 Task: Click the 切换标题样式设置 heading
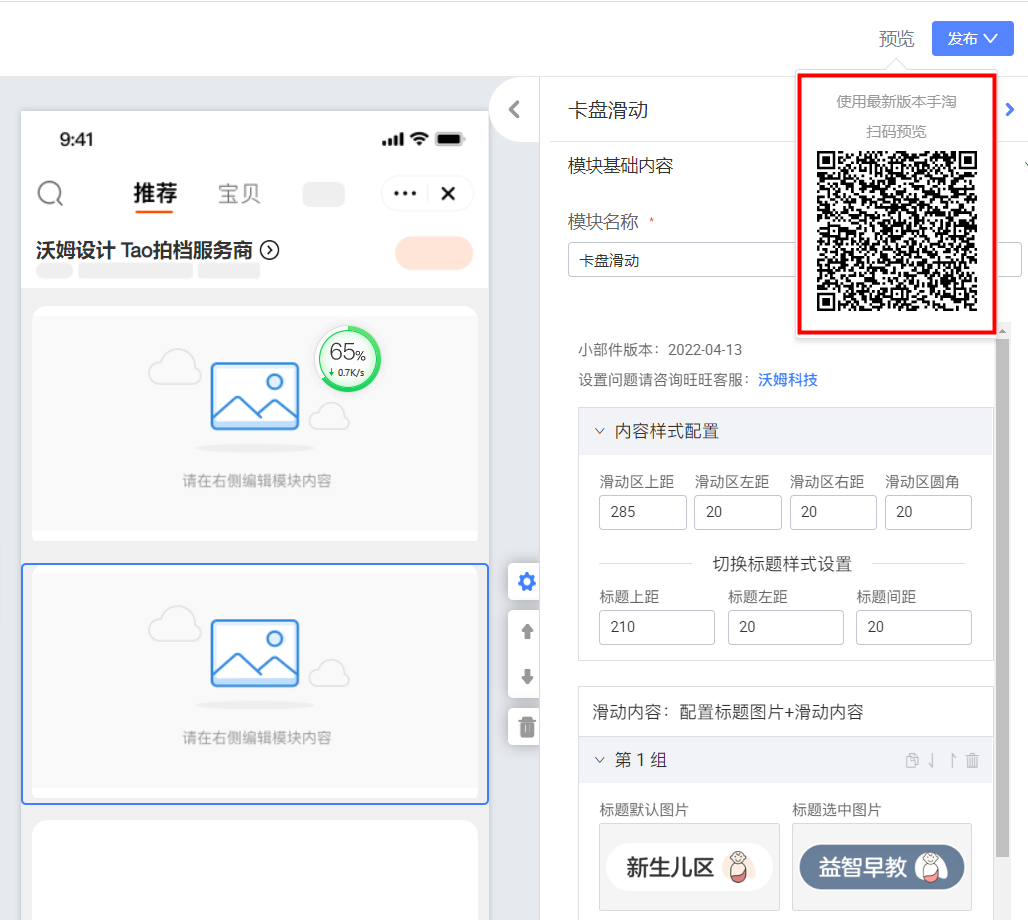(x=782, y=564)
